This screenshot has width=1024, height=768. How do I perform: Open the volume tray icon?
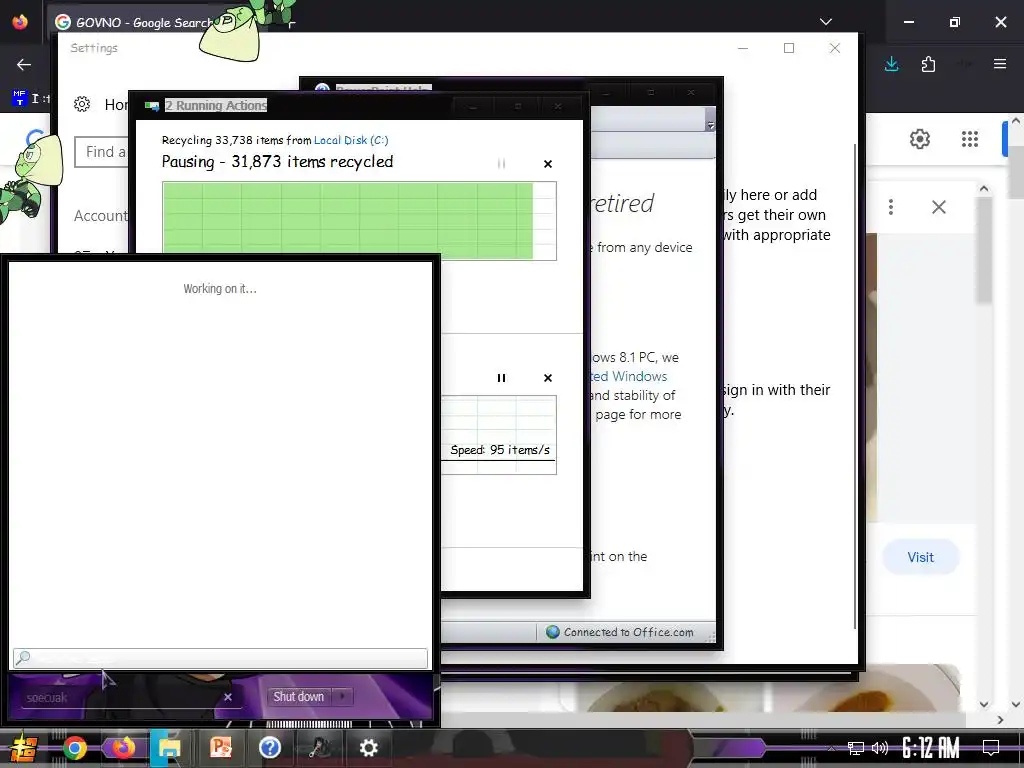click(880, 748)
